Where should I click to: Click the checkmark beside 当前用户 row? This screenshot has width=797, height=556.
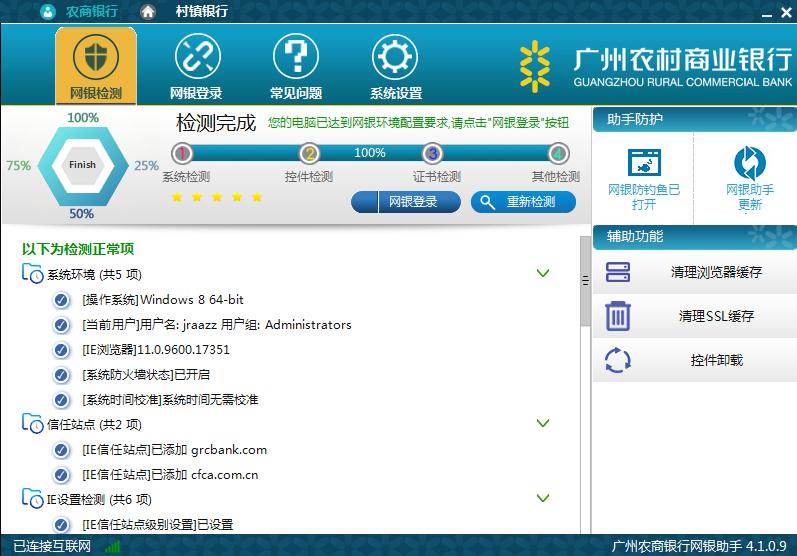(x=61, y=325)
